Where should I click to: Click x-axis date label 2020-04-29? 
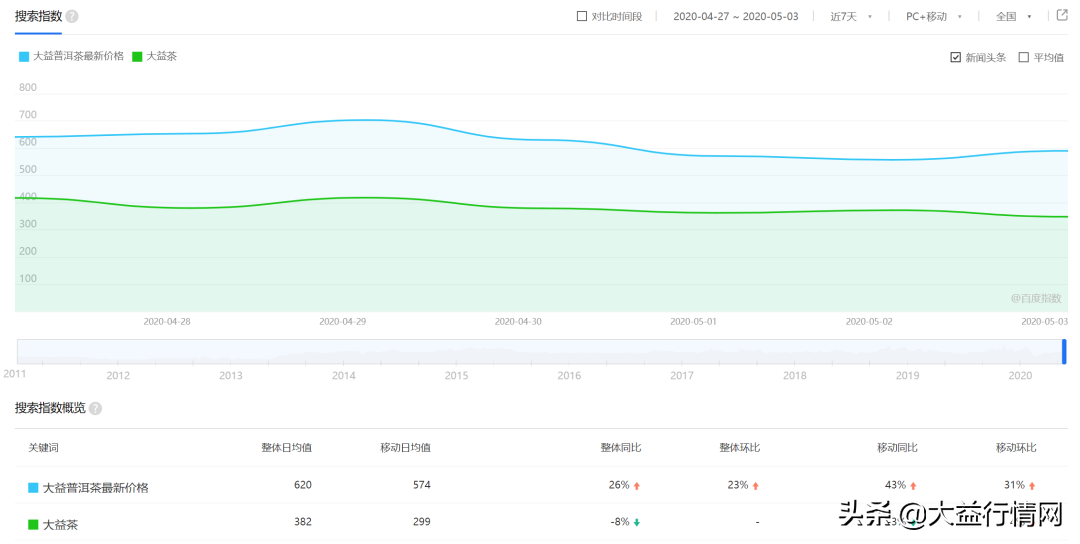342,322
